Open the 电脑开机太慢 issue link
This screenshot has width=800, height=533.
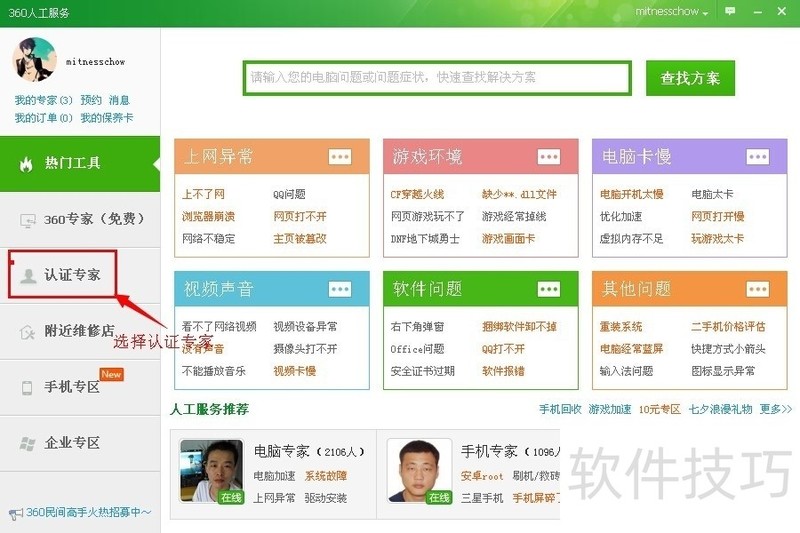(632, 194)
